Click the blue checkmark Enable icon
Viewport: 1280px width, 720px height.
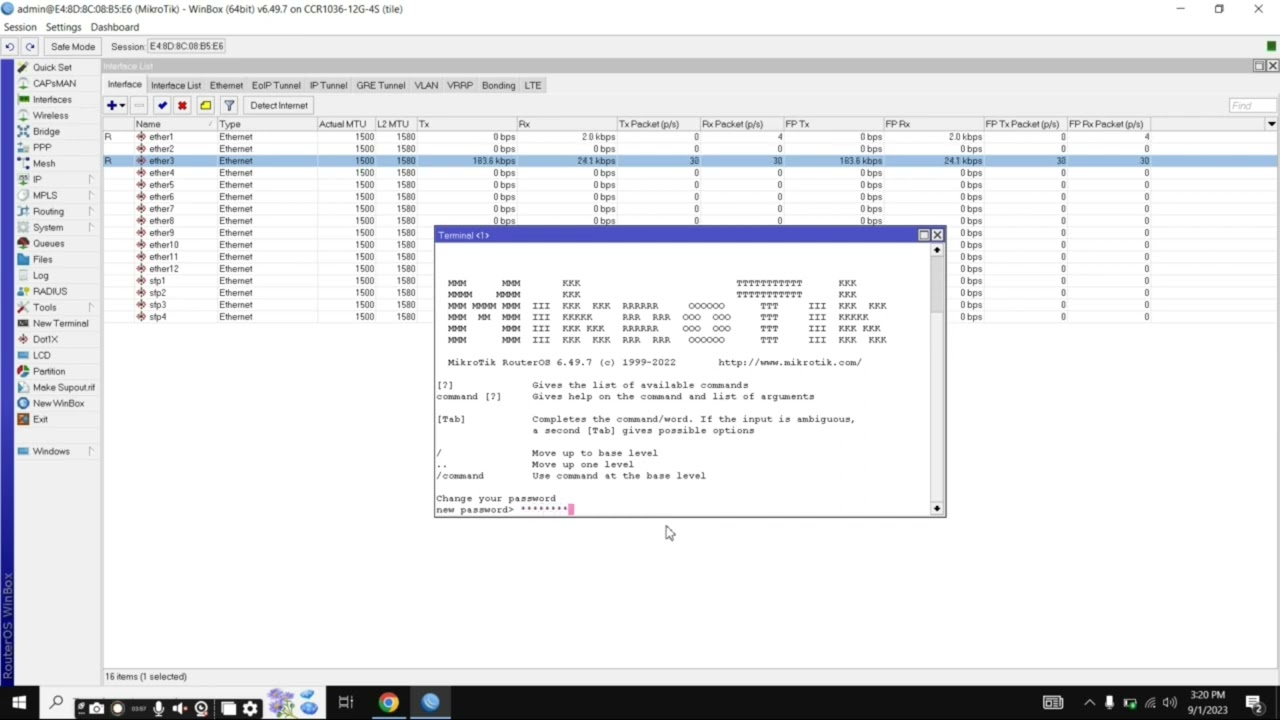tap(162, 106)
